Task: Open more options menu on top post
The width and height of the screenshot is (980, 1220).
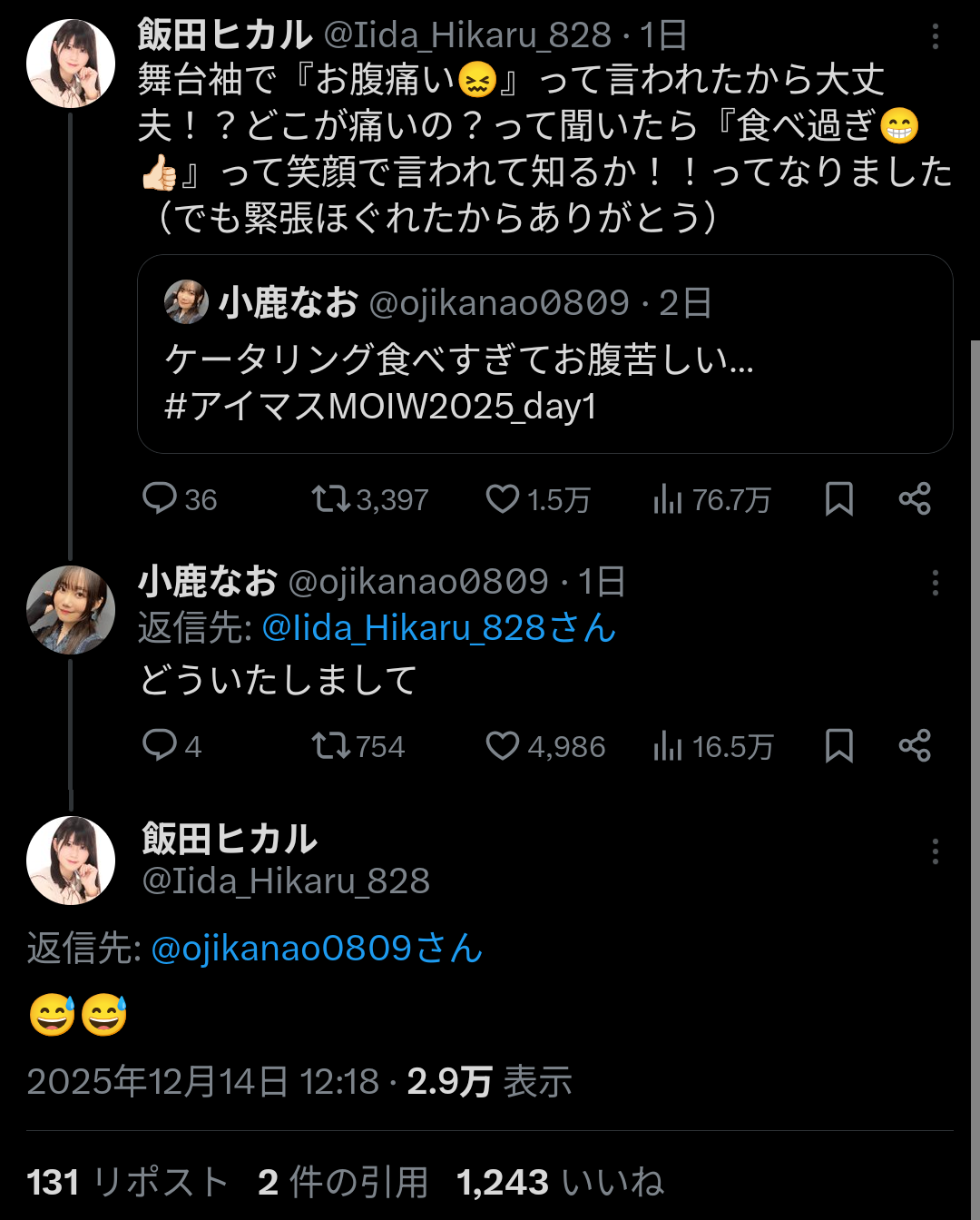Action: click(935, 36)
